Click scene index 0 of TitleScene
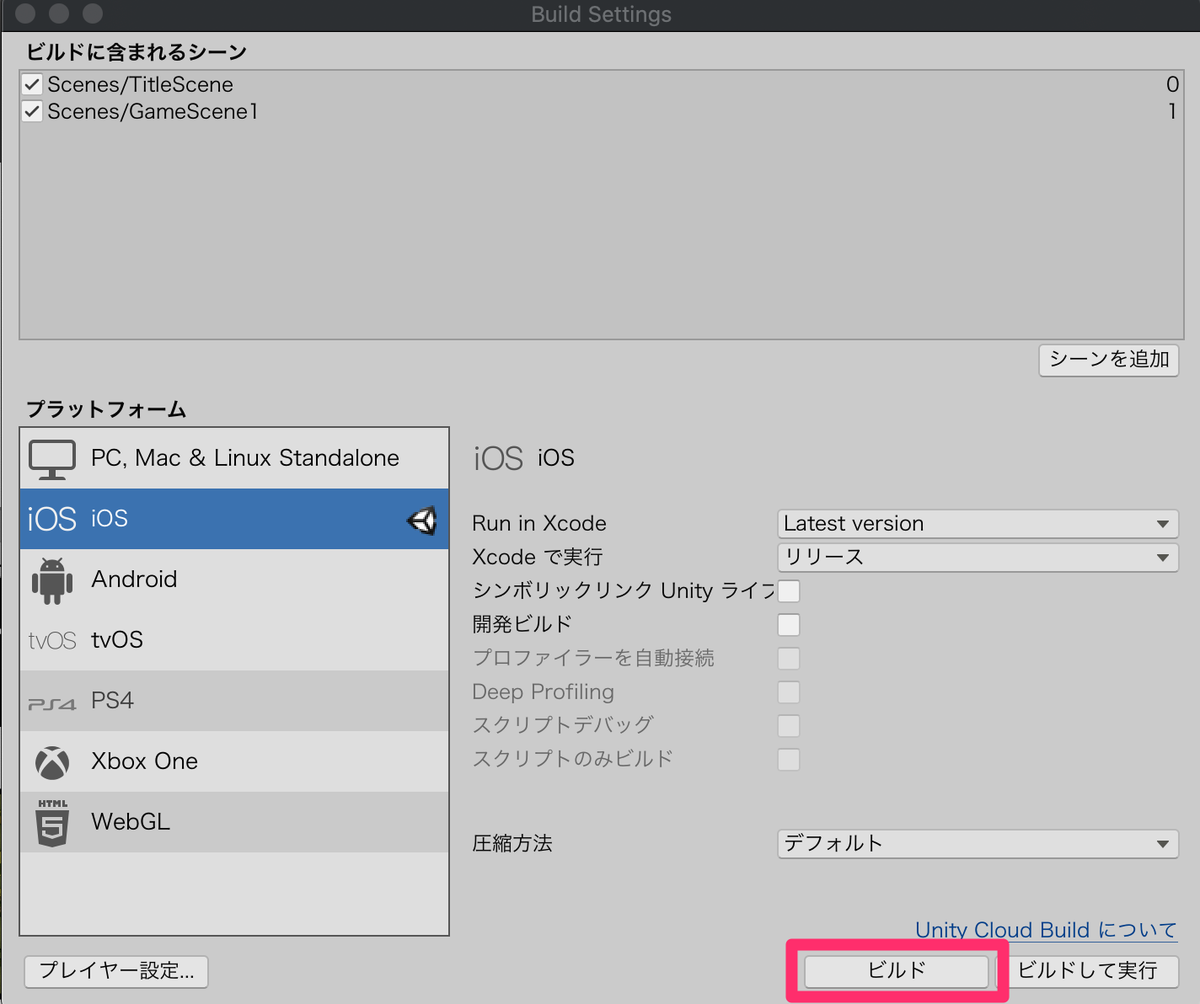The width and height of the screenshot is (1200, 1004). point(1172,85)
